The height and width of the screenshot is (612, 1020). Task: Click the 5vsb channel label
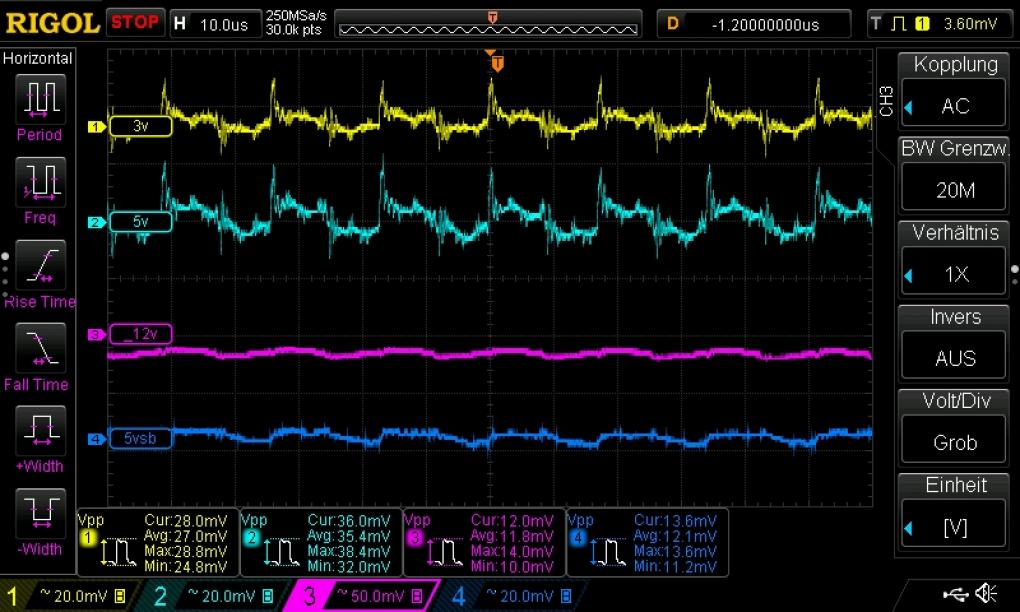pyautogui.click(x=141, y=438)
